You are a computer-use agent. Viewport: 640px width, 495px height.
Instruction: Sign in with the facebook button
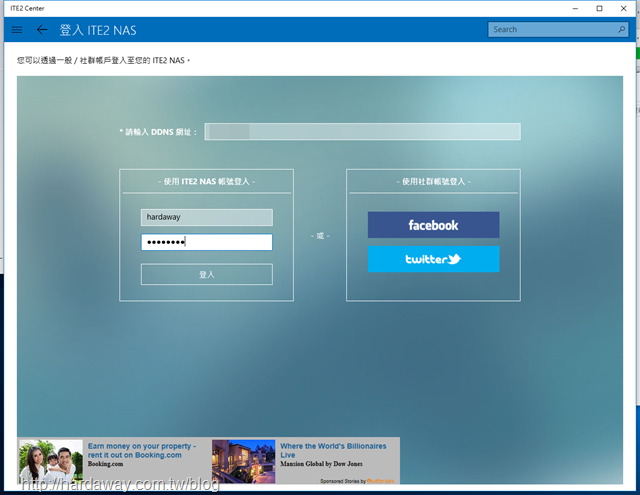[x=433, y=225]
